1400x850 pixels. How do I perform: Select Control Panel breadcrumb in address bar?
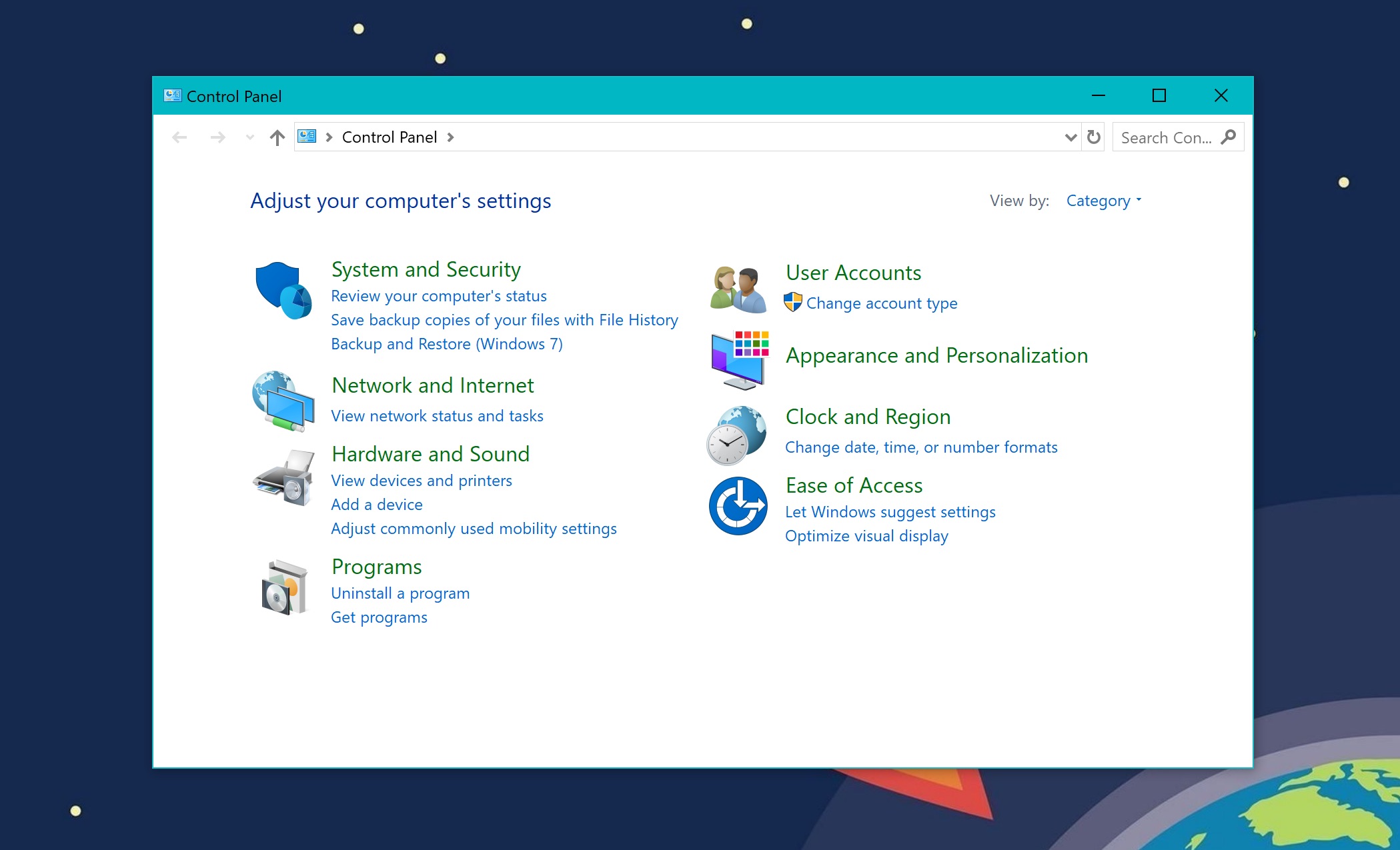click(x=389, y=137)
